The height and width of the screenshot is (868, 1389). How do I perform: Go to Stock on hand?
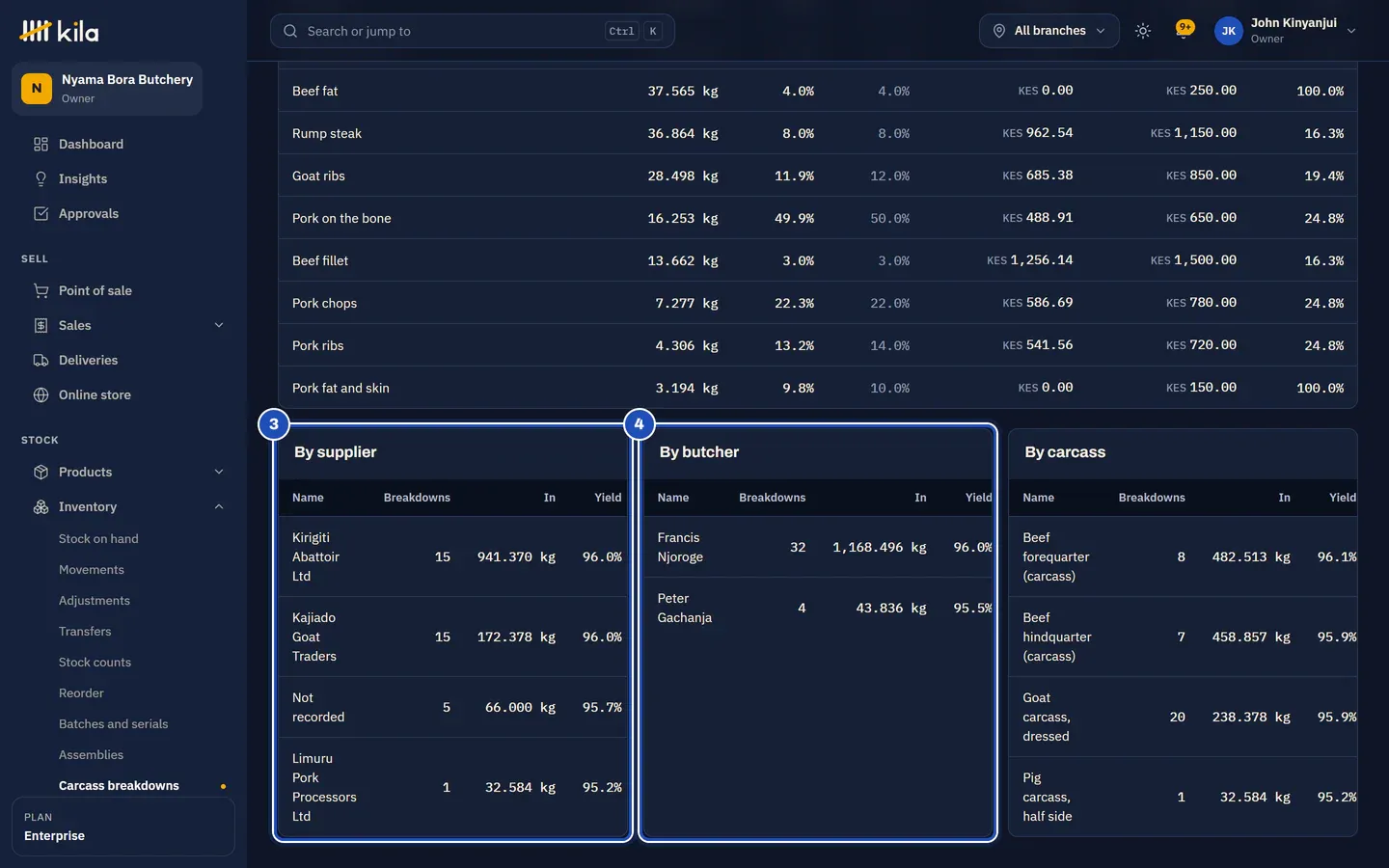[98, 539]
